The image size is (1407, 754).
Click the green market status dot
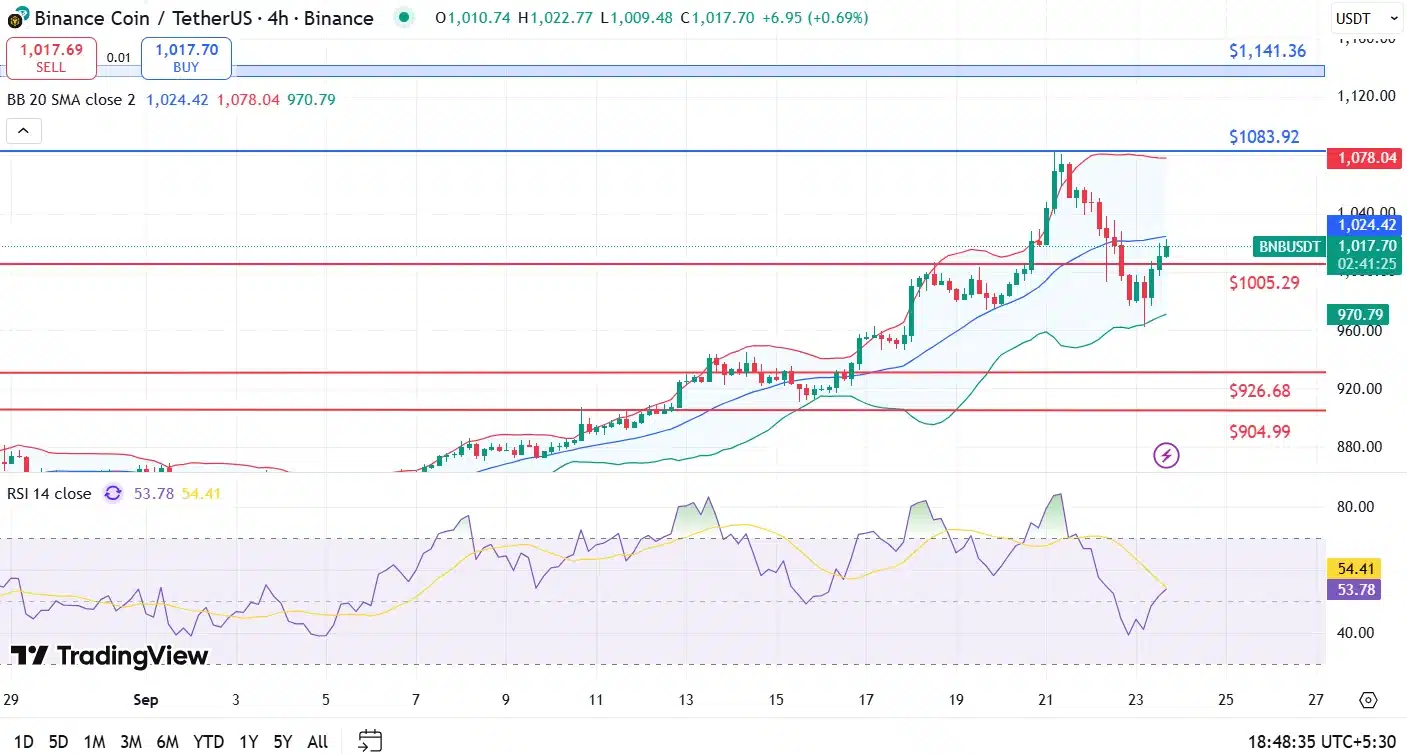tap(403, 17)
